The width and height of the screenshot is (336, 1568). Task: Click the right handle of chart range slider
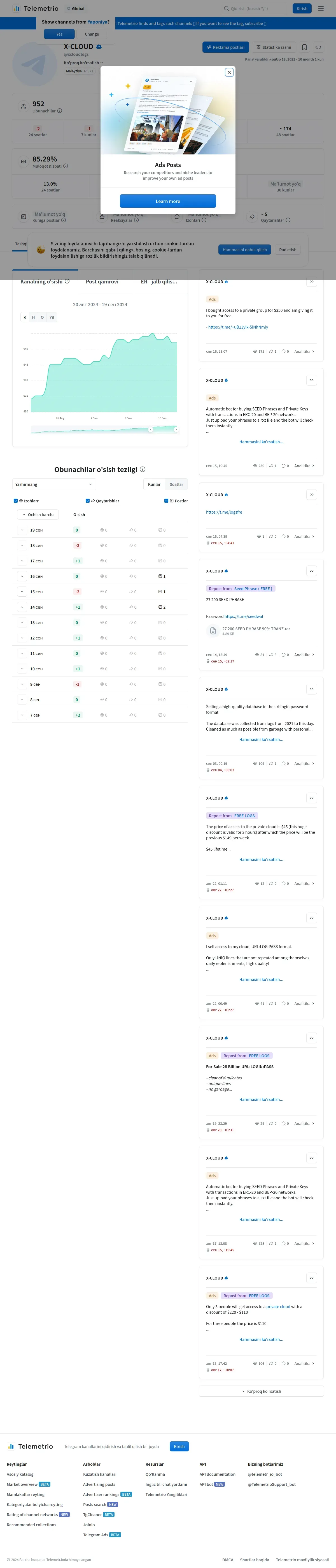tap(176, 430)
